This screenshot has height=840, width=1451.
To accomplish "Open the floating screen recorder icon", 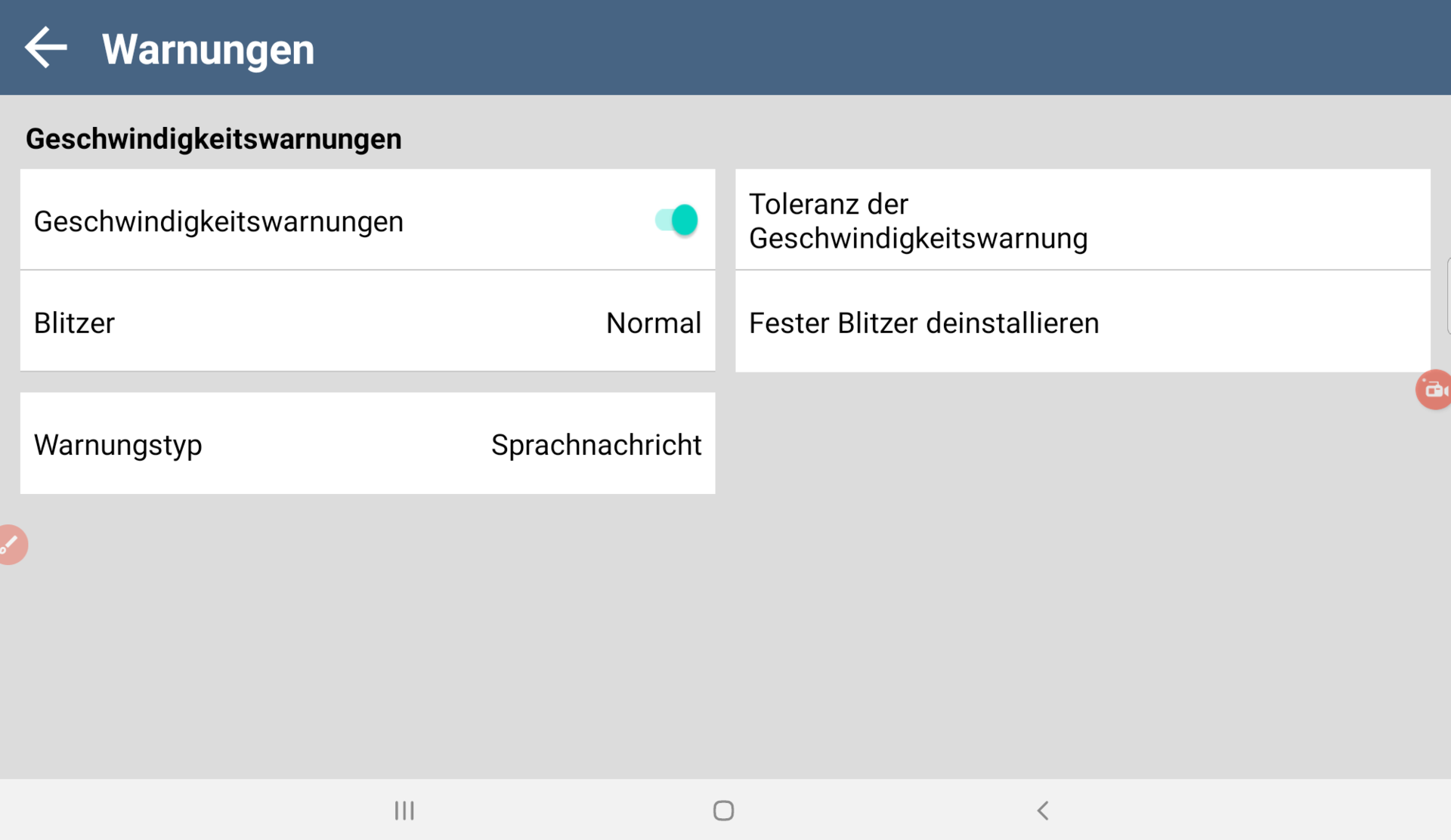I will click(1433, 390).
